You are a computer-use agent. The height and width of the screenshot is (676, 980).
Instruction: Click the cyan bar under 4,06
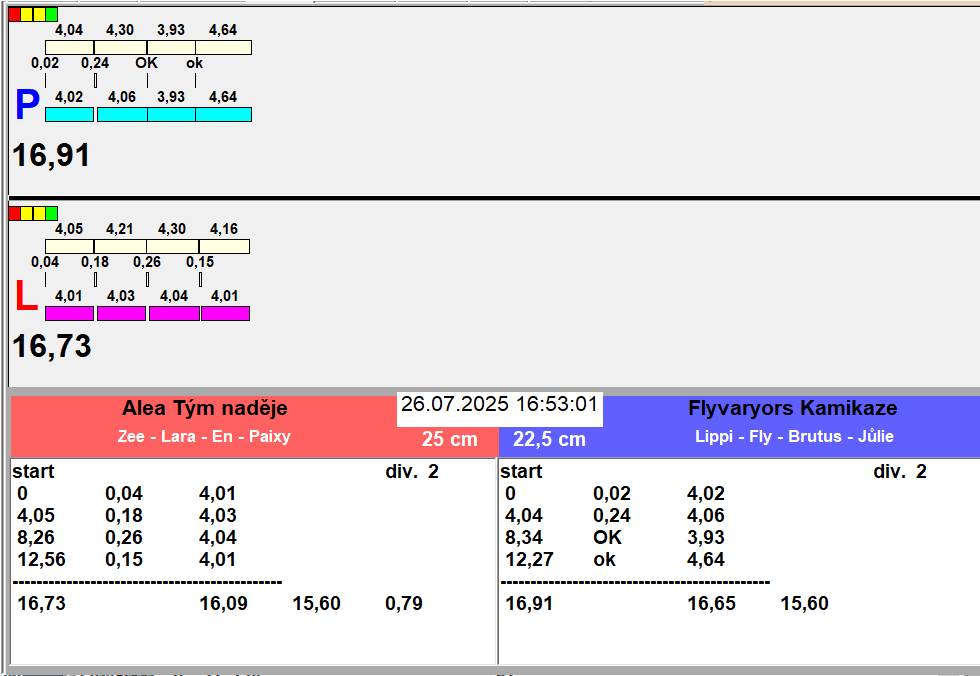click(x=122, y=114)
